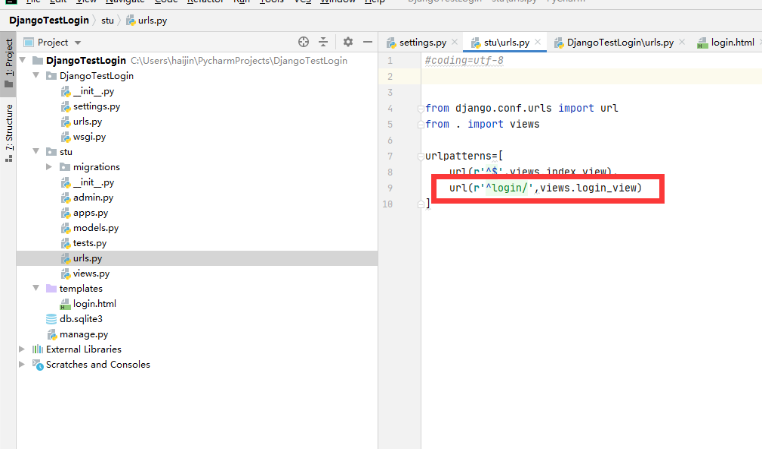
Task: Click the fold marker beside urlpatterns line
Action: click(x=417, y=157)
